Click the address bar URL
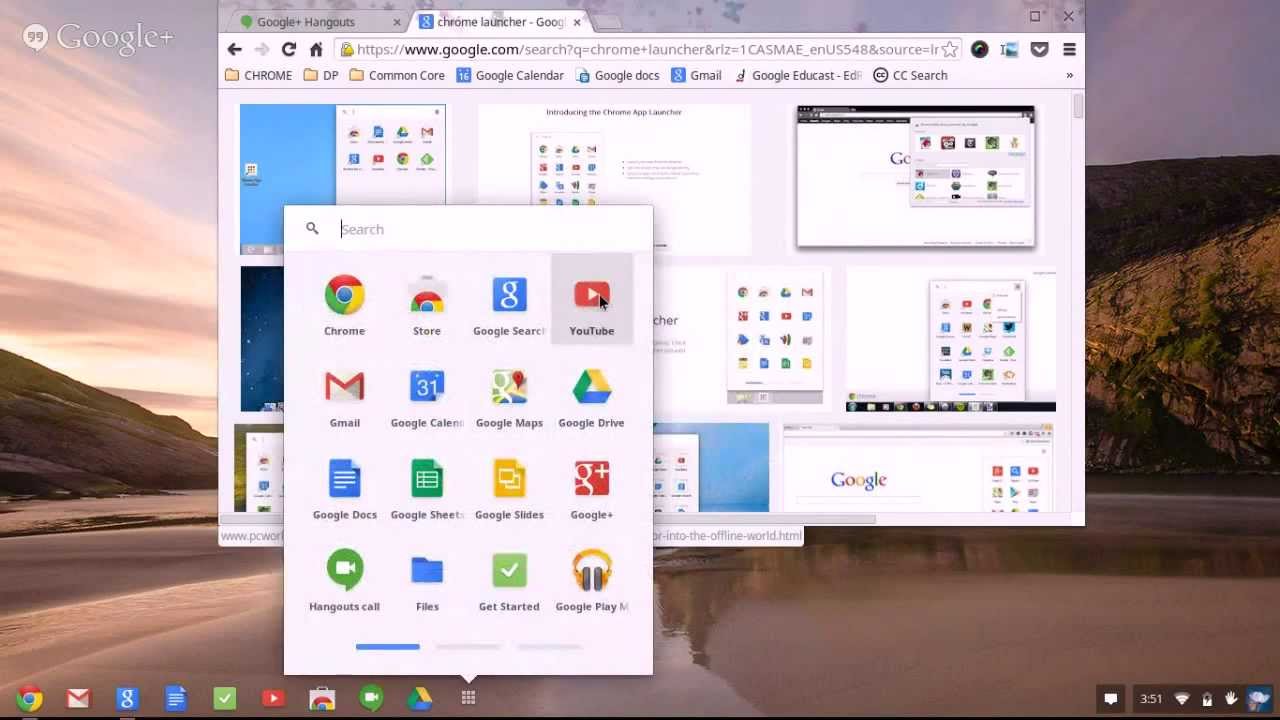This screenshot has height=720, width=1280. coord(647,49)
